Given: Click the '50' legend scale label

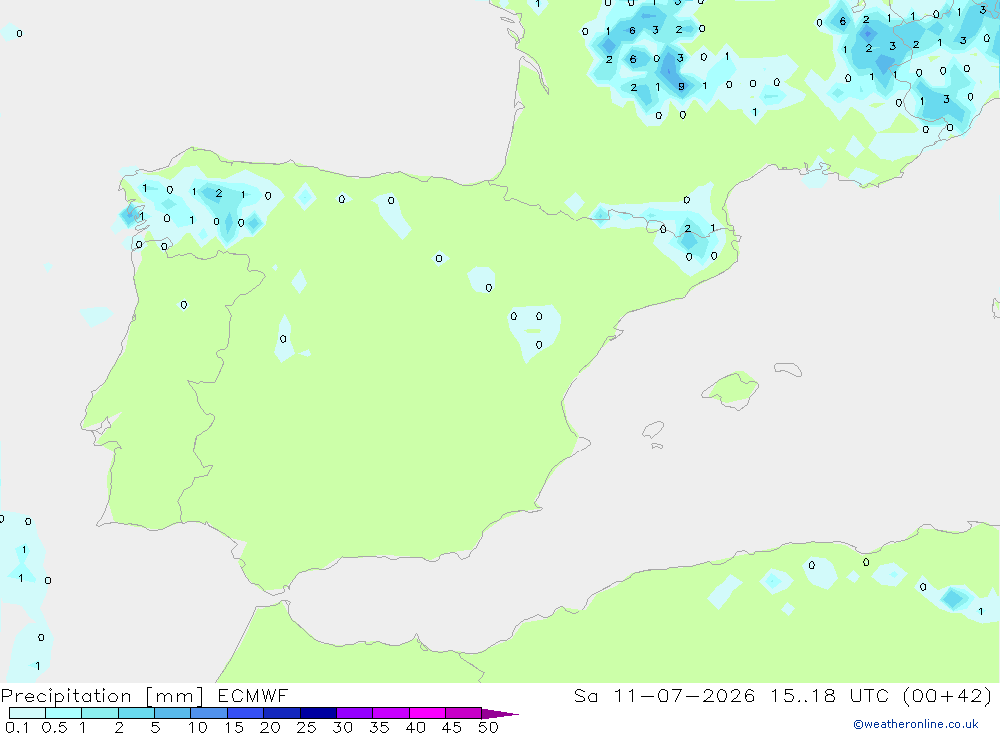Looking at the screenshot, I should [x=489, y=727].
